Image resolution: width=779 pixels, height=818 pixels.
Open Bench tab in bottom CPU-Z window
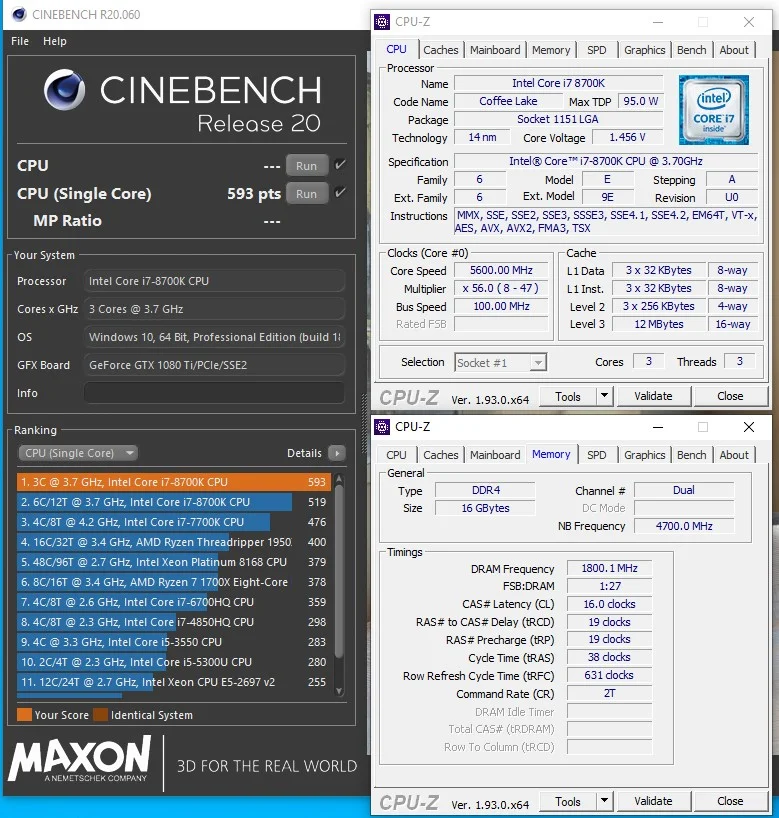(x=691, y=455)
